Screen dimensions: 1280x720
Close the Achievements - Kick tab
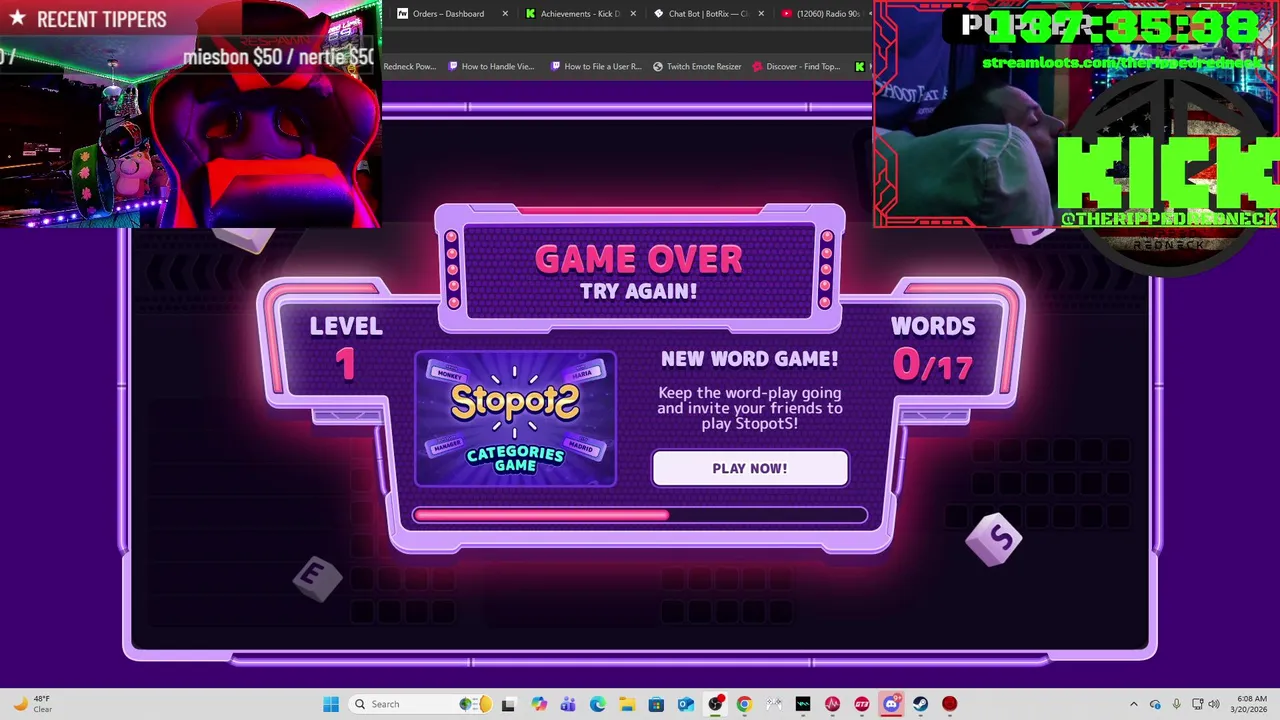(633, 14)
